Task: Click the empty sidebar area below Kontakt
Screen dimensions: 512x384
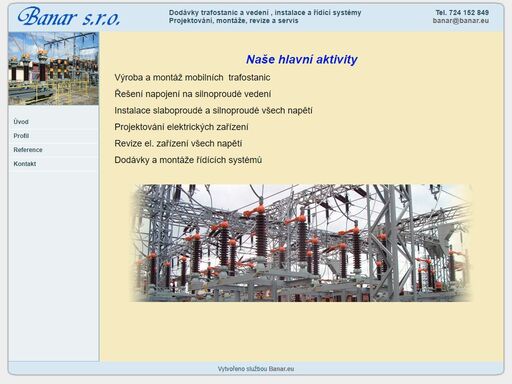Action: [54, 266]
